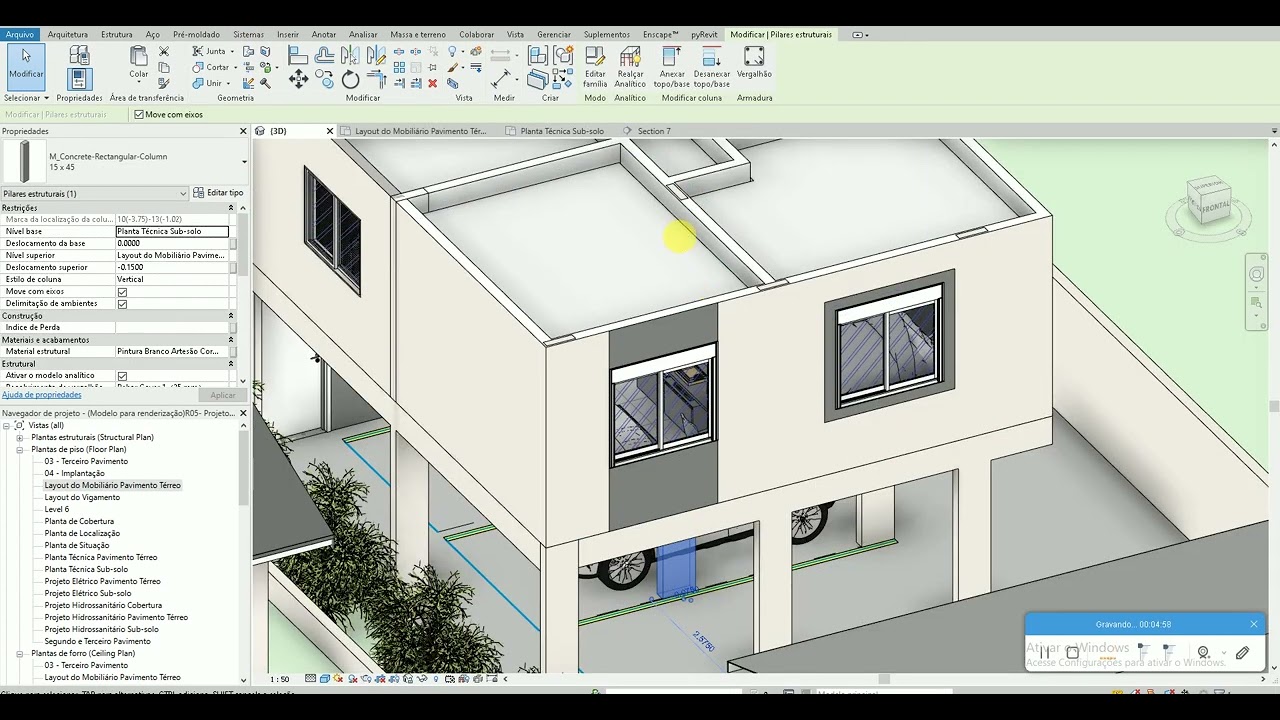
Task: Toggle Move com eixos in options bar
Action: point(139,115)
